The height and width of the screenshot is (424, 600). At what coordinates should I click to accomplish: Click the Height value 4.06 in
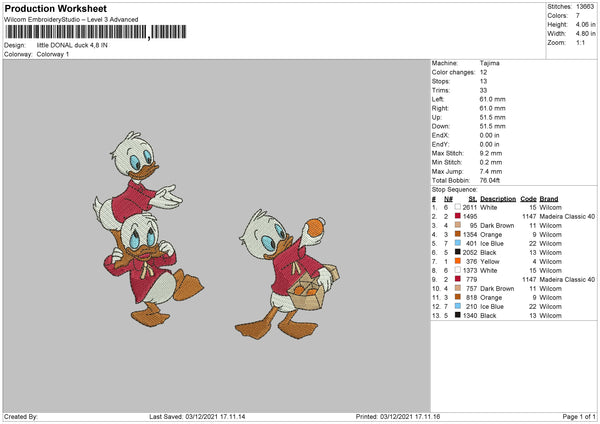[x=585, y=24]
